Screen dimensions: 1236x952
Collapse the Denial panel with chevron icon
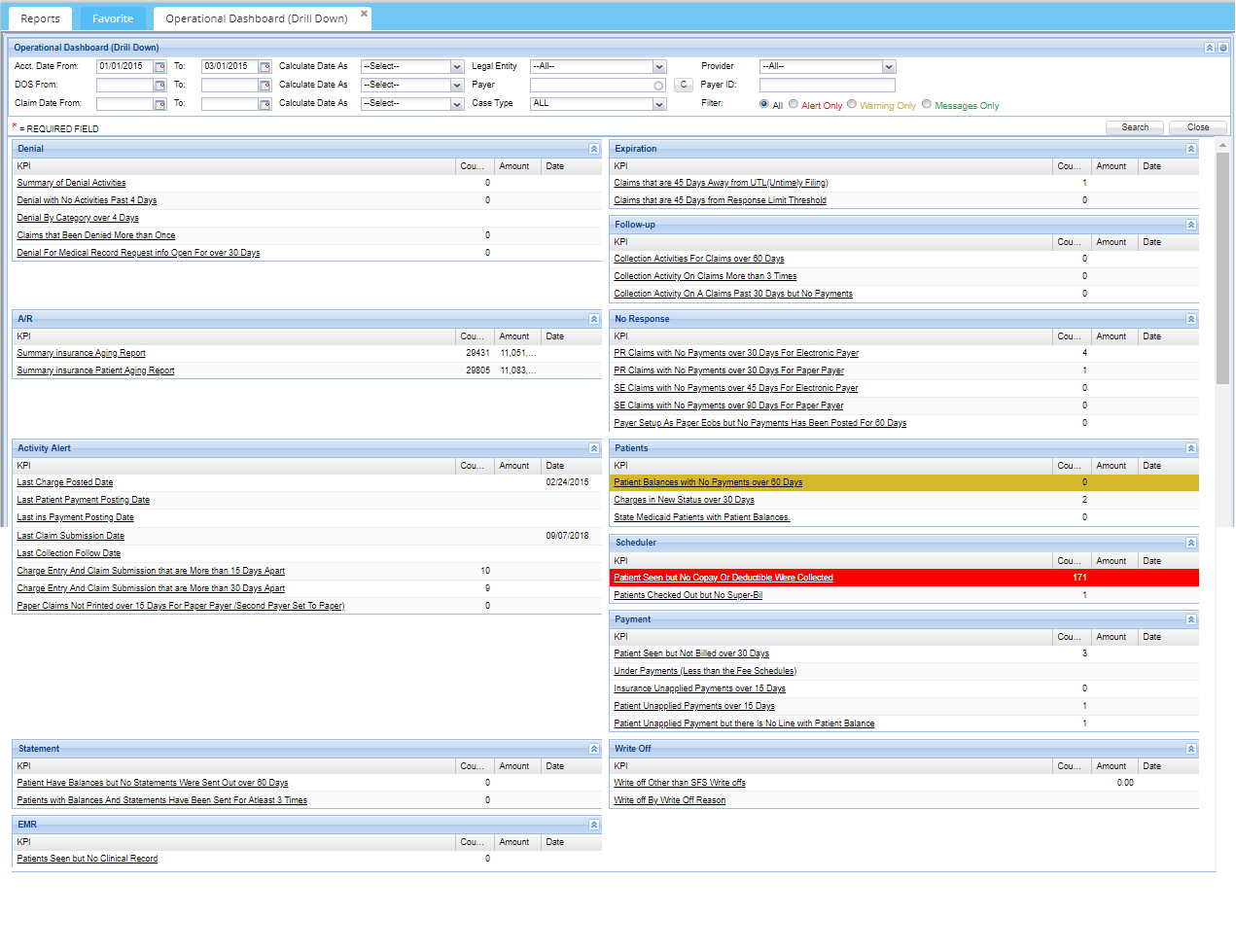click(x=594, y=149)
